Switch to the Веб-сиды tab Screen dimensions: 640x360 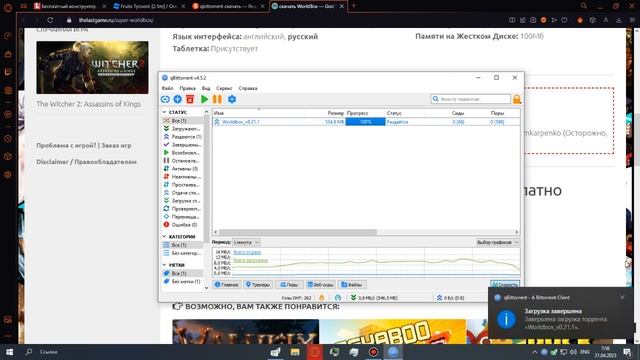tap(320, 284)
